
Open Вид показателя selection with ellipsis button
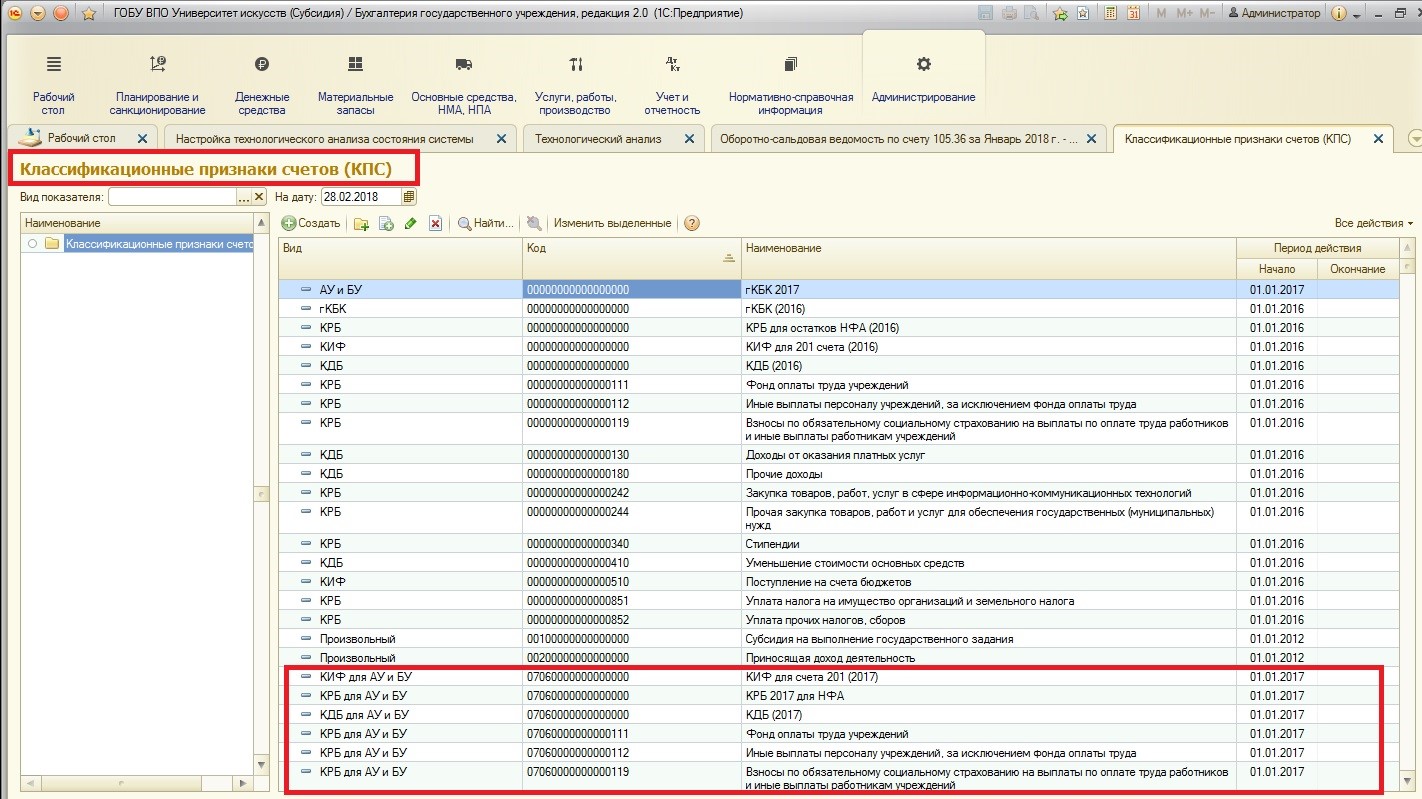point(243,197)
